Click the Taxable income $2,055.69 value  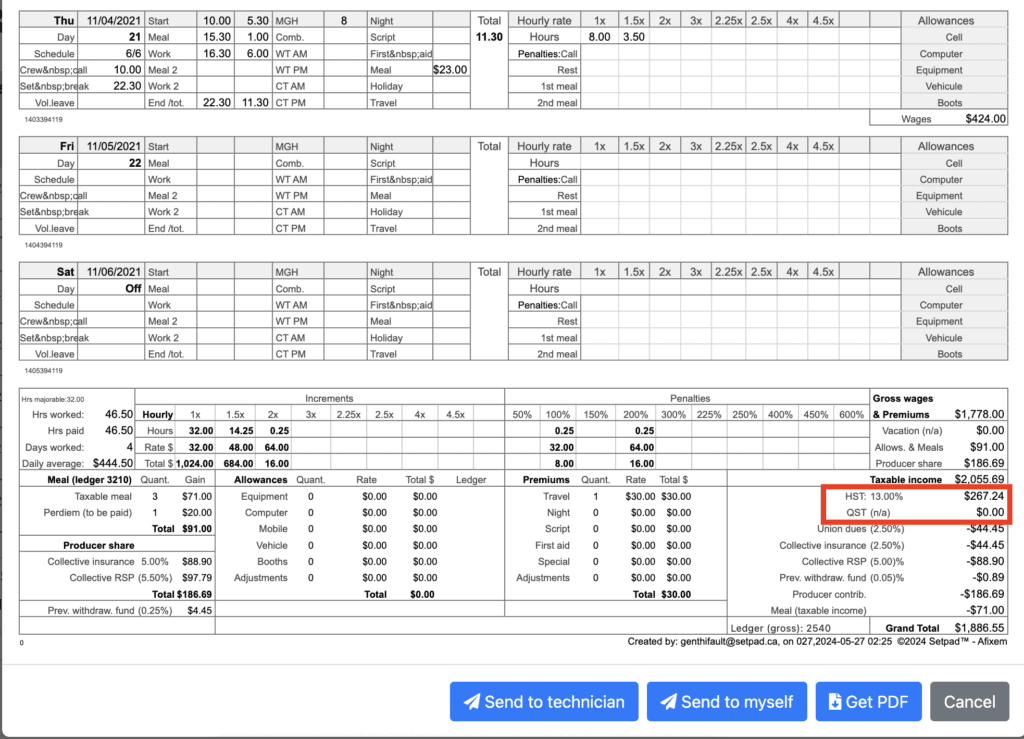pos(979,480)
